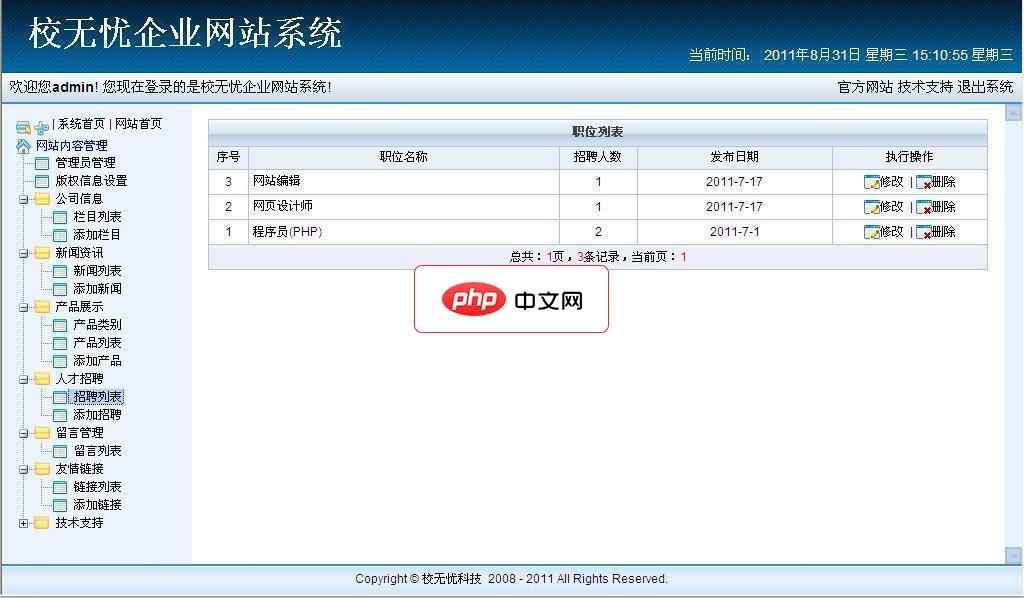The image size is (1024, 598).
Task: Click the delete icon for 网页设计师 row
Action: coord(923,207)
